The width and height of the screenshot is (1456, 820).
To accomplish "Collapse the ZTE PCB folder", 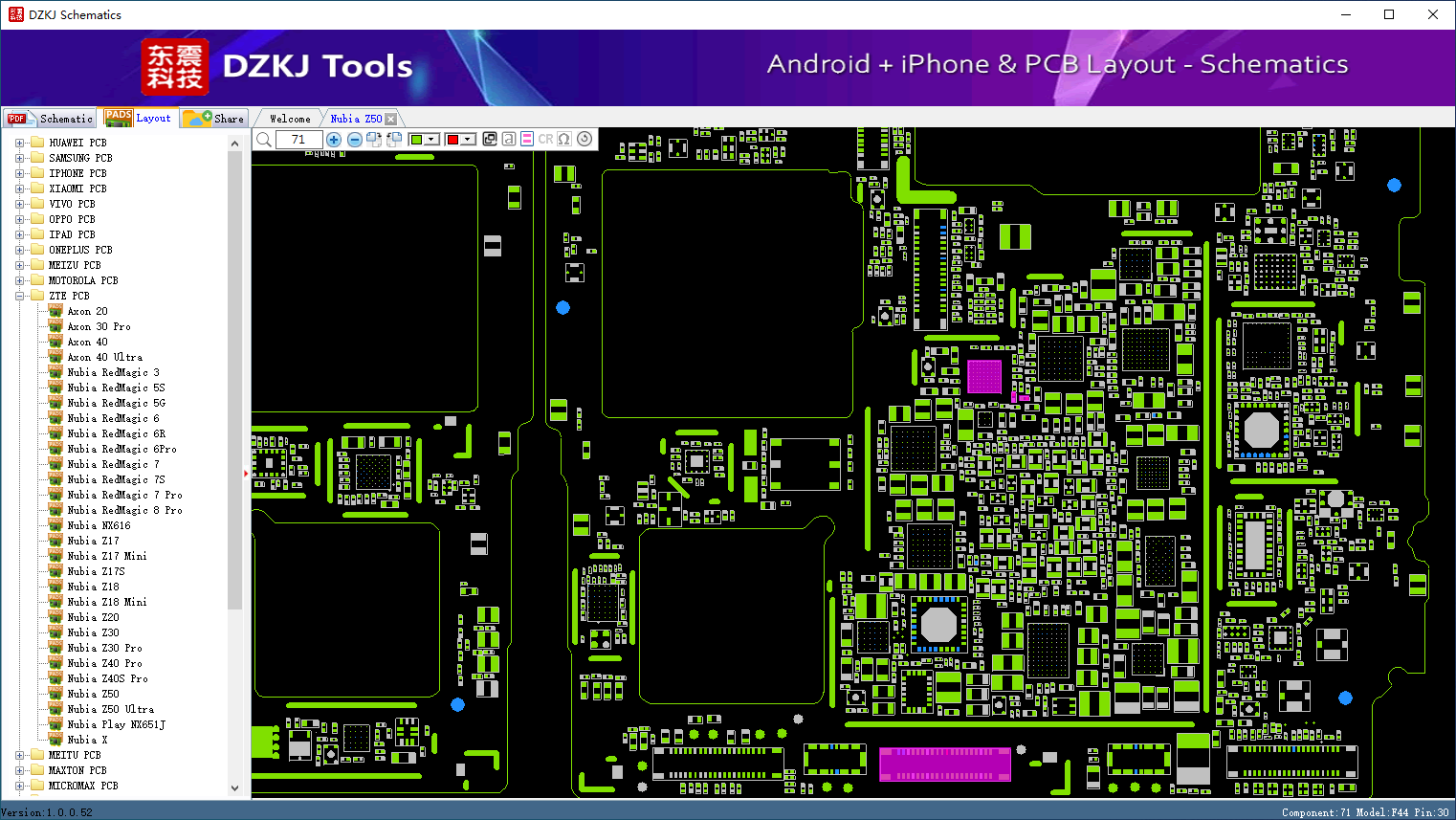I will pyautogui.click(x=19, y=296).
